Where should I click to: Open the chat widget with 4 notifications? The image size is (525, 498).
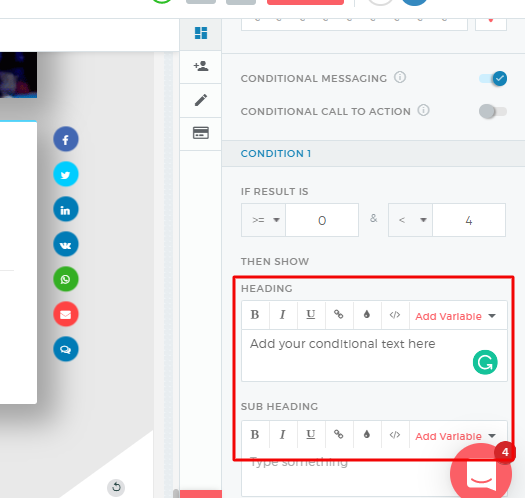click(481, 473)
